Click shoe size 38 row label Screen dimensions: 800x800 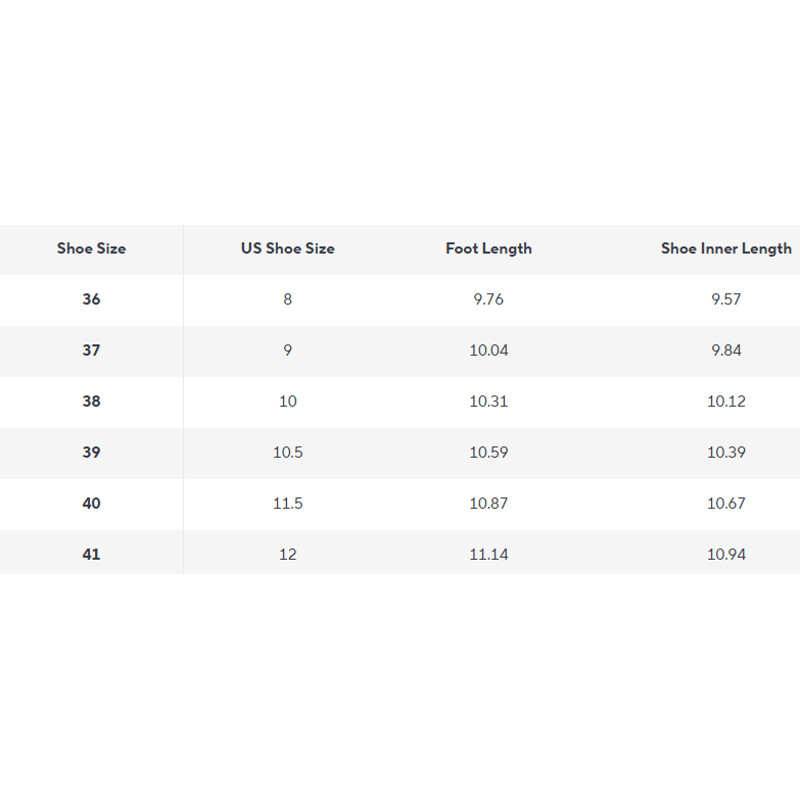coord(91,401)
